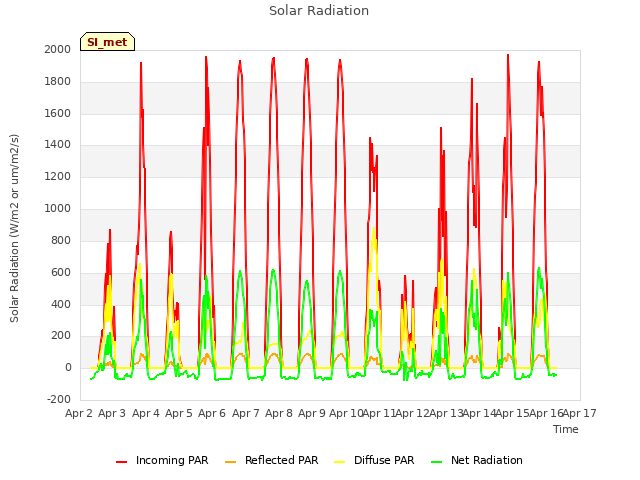The image size is (640, 480).
Task: Click the Apr 5 x-axis tick label
Action: pos(179,413)
